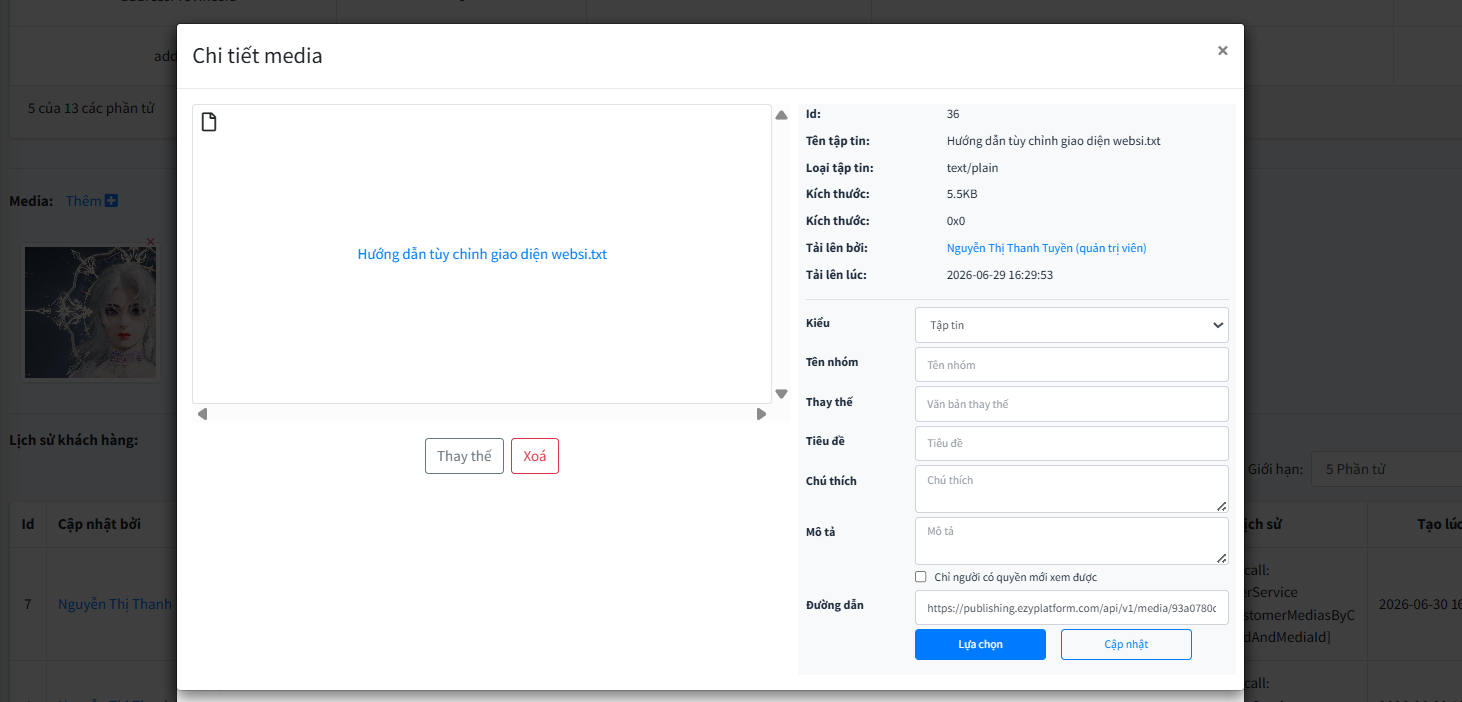Open the Kiểu dropdown showing Tập tin
The height and width of the screenshot is (702, 1462).
pos(1071,325)
